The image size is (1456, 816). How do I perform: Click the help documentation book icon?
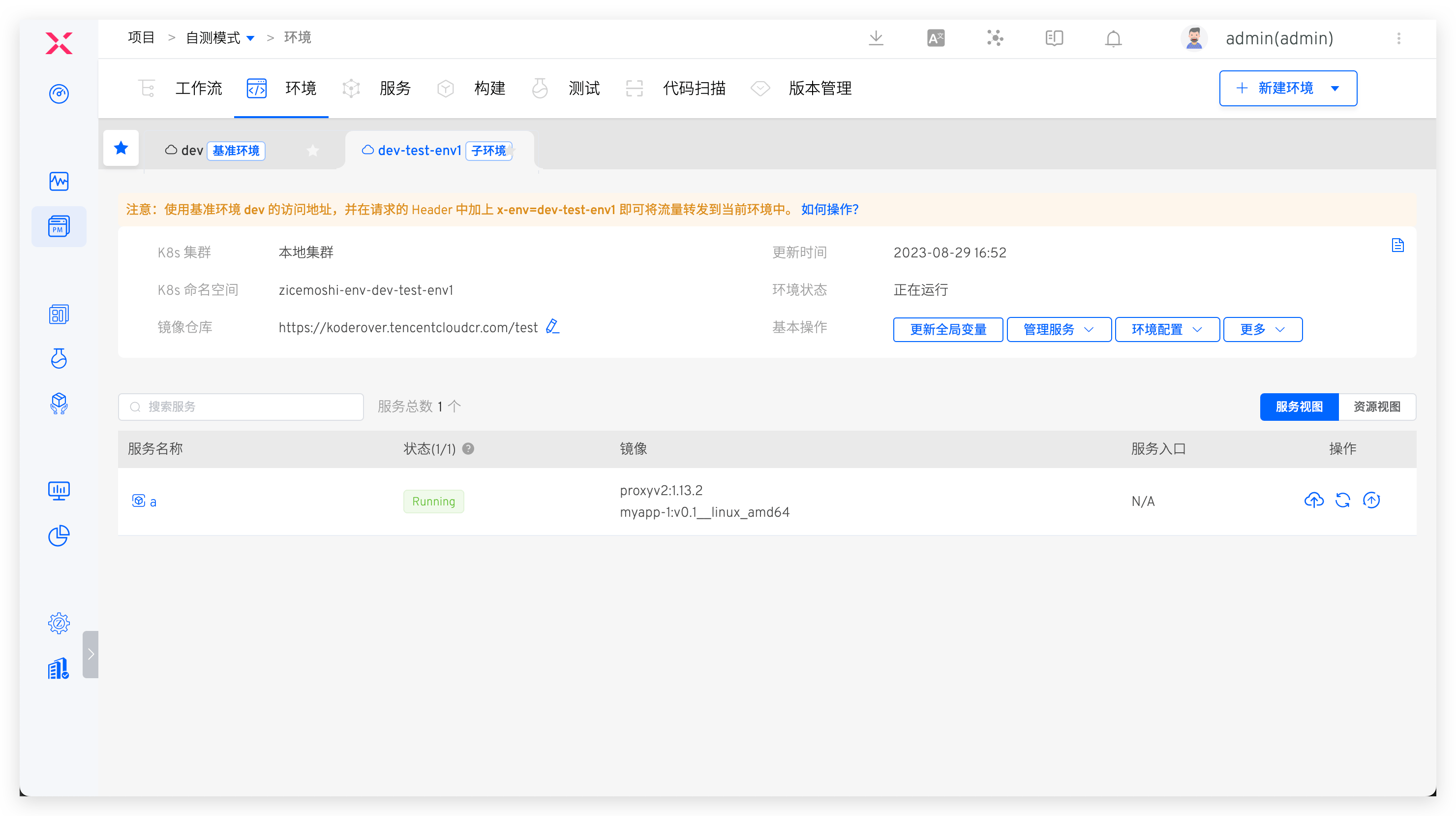pos(1054,38)
